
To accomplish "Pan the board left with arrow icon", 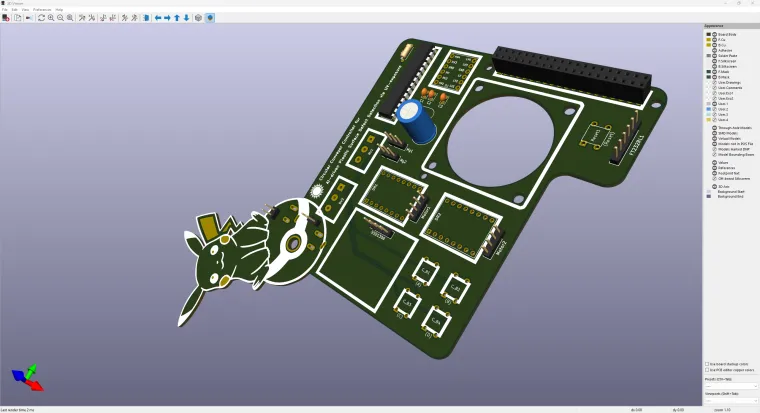I will pyautogui.click(x=158, y=18).
